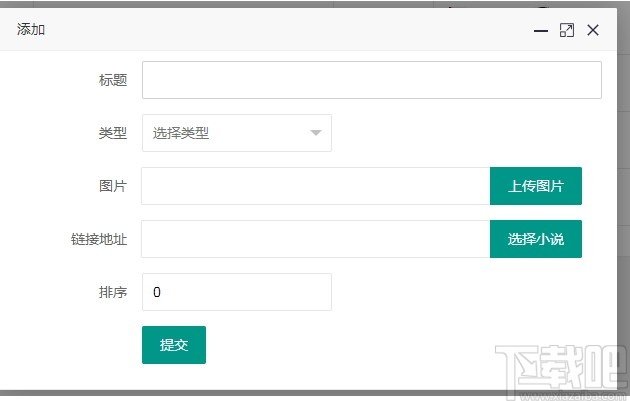Click the 链接地址 input field
Viewport: 630px width, 401px height.
pyautogui.click(x=316, y=239)
